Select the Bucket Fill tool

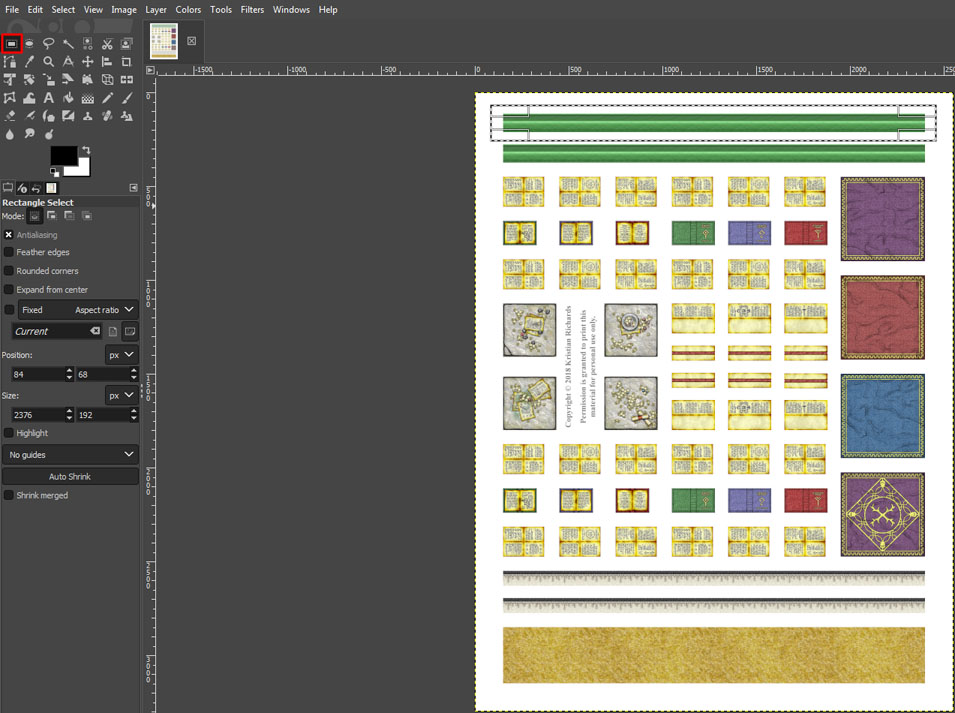[x=69, y=97]
